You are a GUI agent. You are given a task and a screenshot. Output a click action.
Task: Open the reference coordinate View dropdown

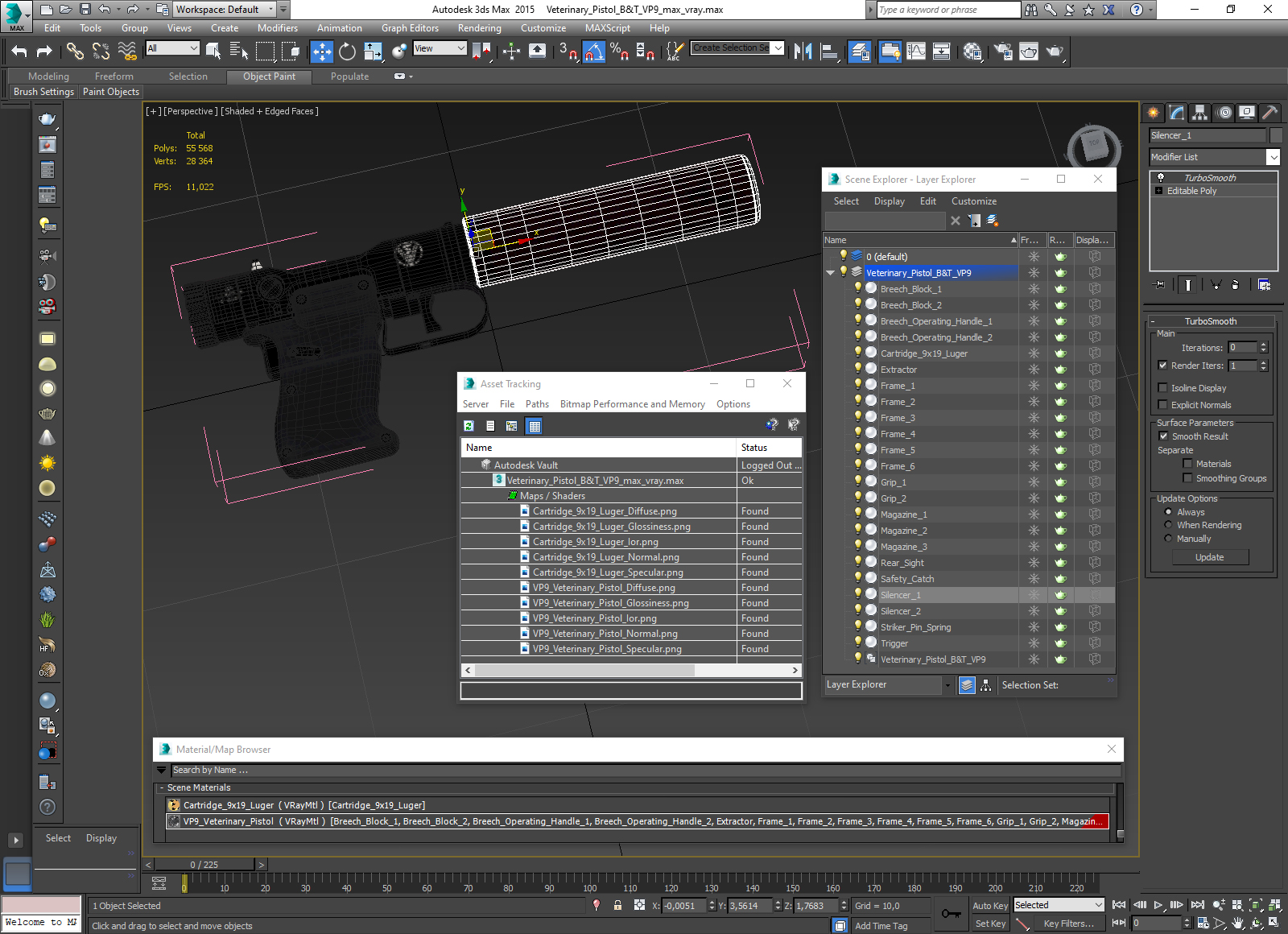coord(440,48)
